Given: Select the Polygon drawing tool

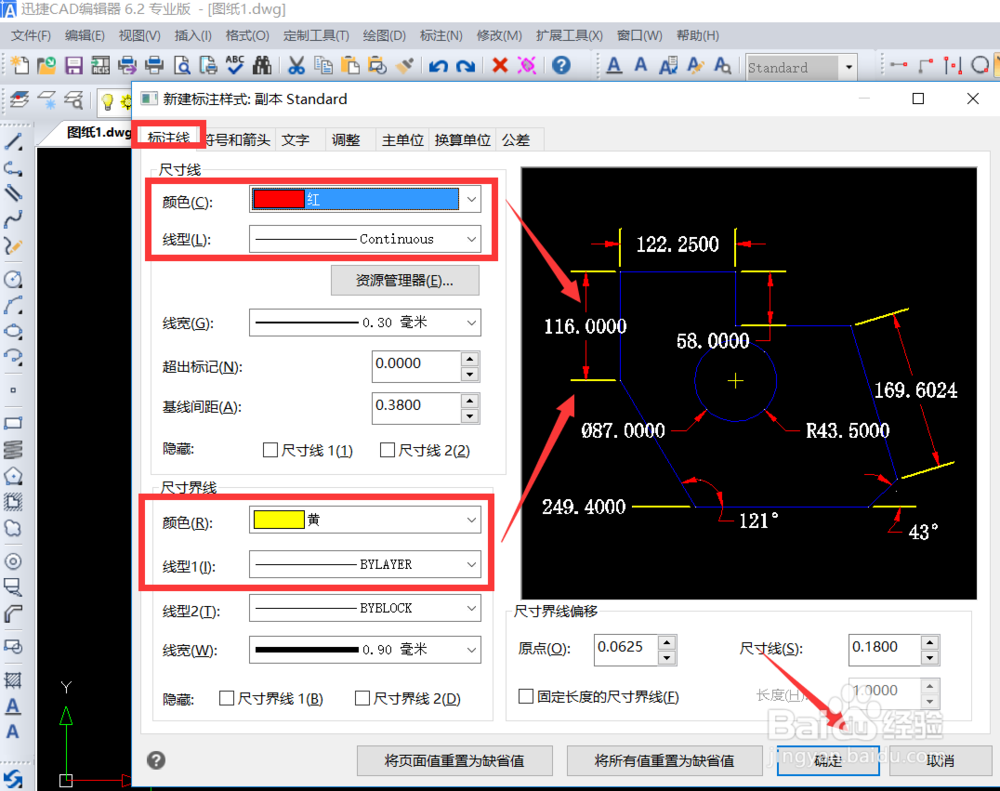Looking at the screenshot, I should pyautogui.click(x=13, y=476).
